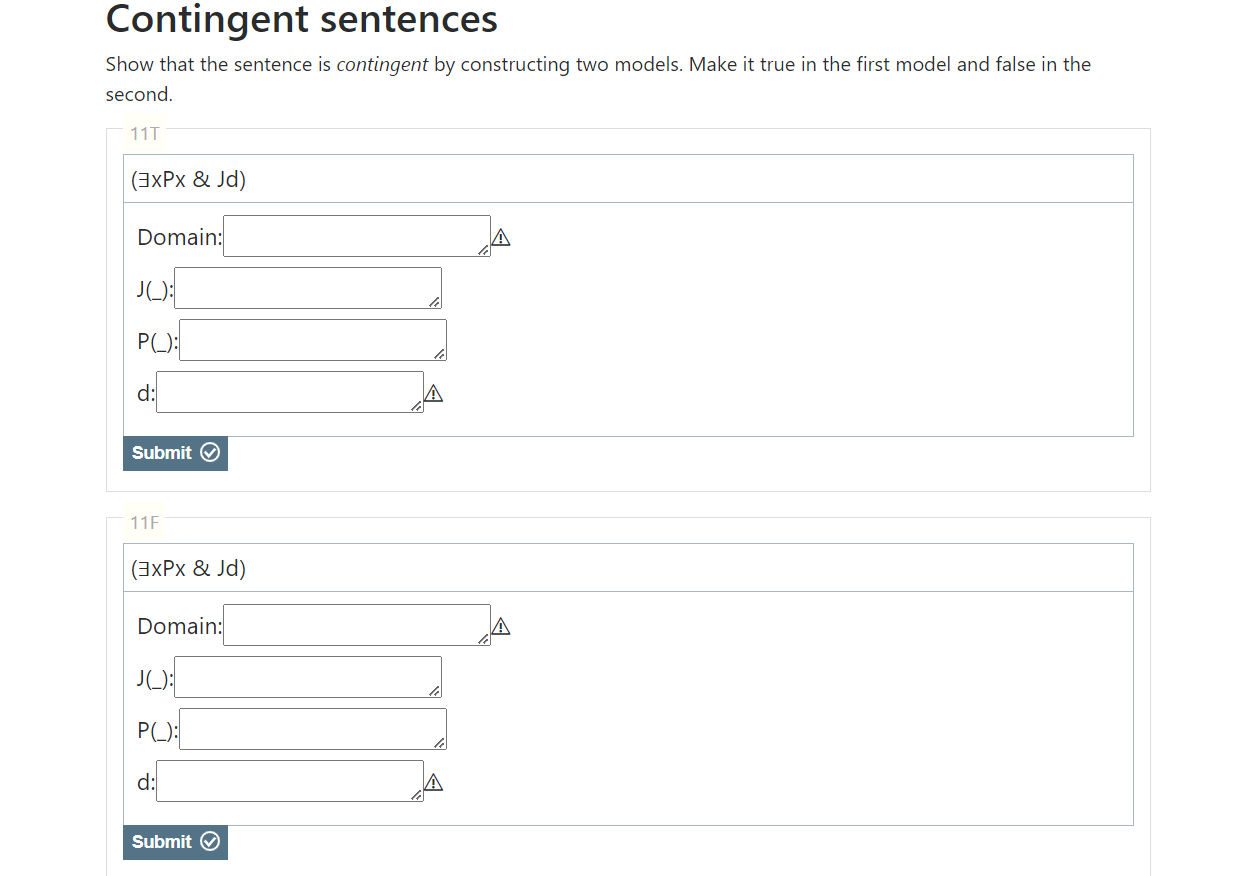Select the 11T fieldset label
Image resolution: width=1258 pixels, height=876 pixels.
143,133
